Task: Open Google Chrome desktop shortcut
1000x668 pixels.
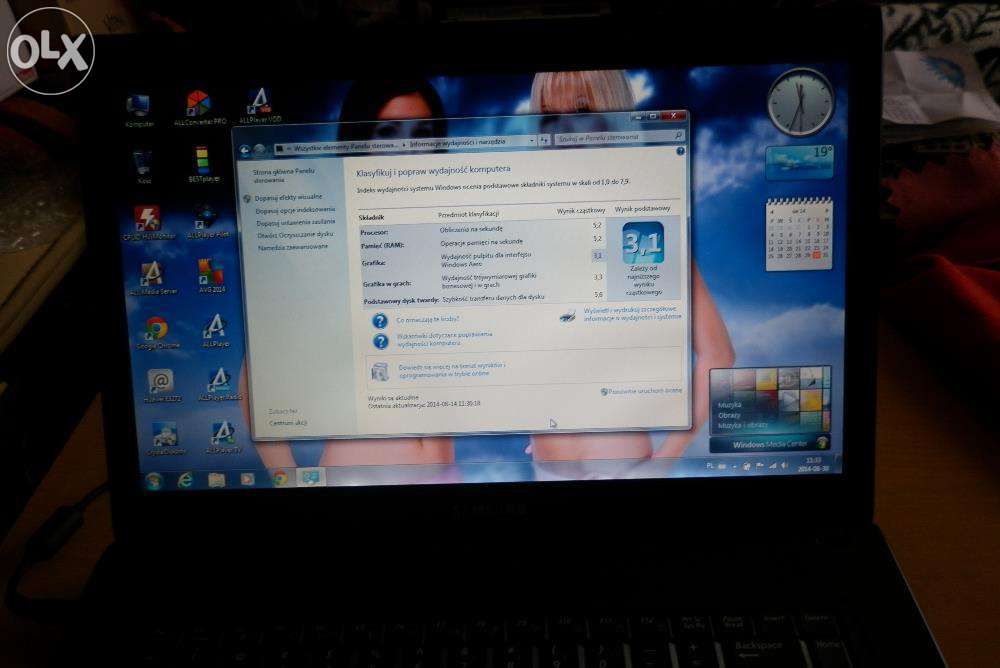Action: coord(157,332)
